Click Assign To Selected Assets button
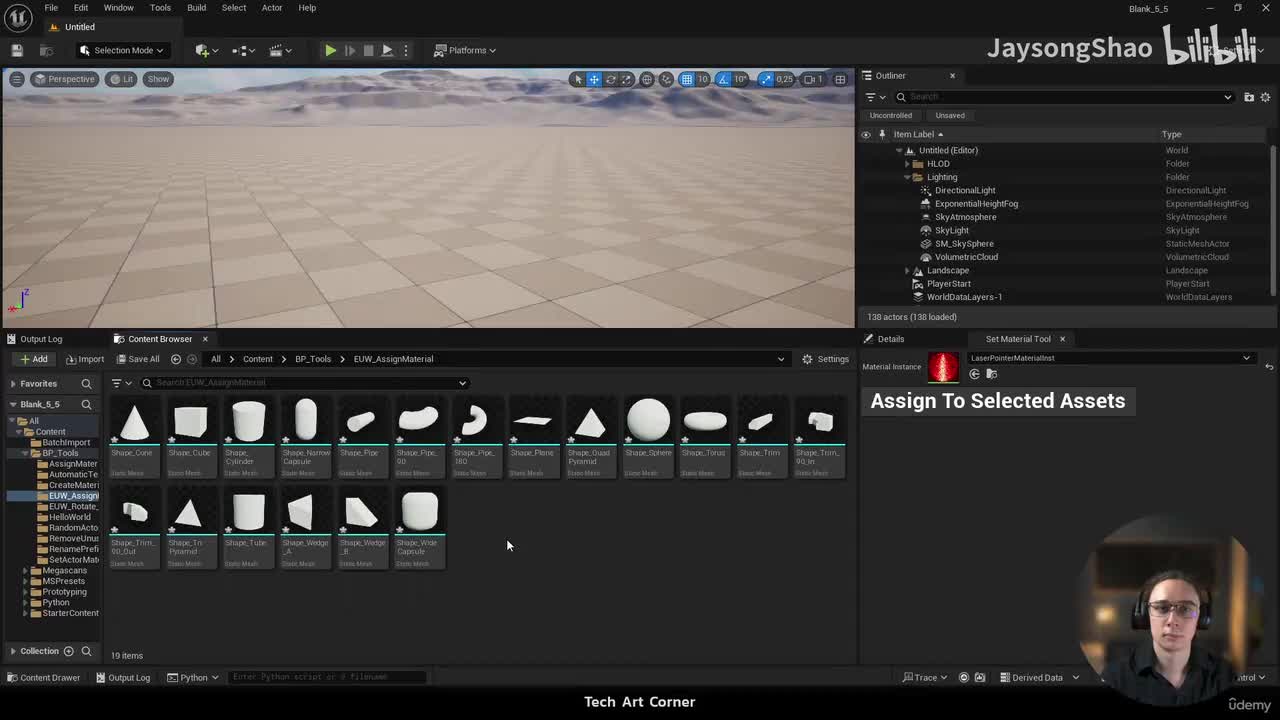Viewport: 1280px width, 720px height. 998,401
